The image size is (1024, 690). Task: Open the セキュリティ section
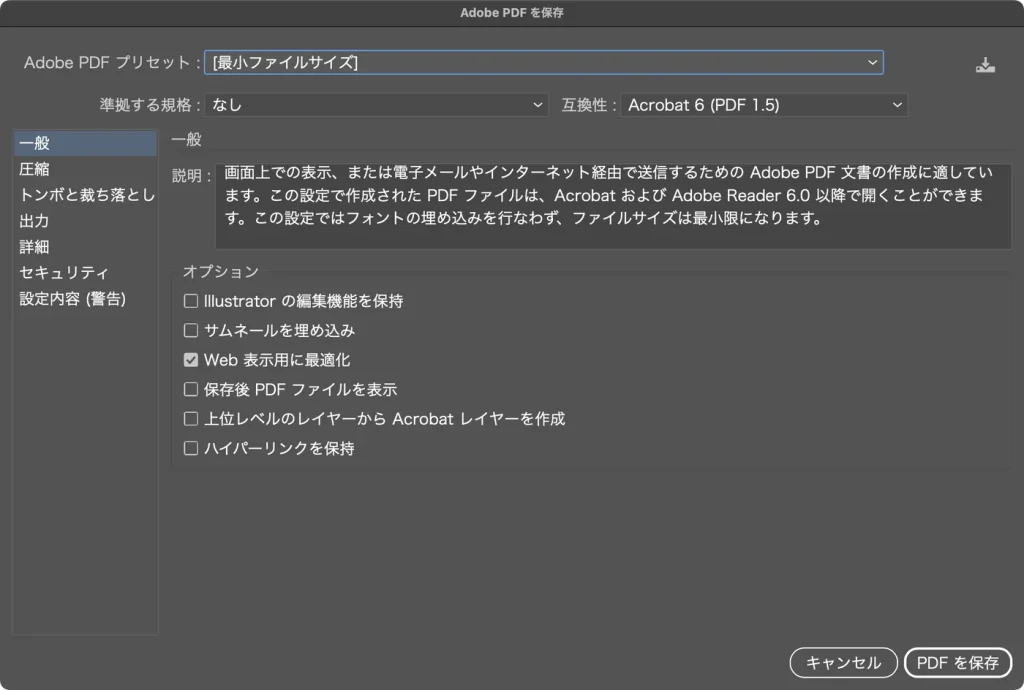(85, 273)
